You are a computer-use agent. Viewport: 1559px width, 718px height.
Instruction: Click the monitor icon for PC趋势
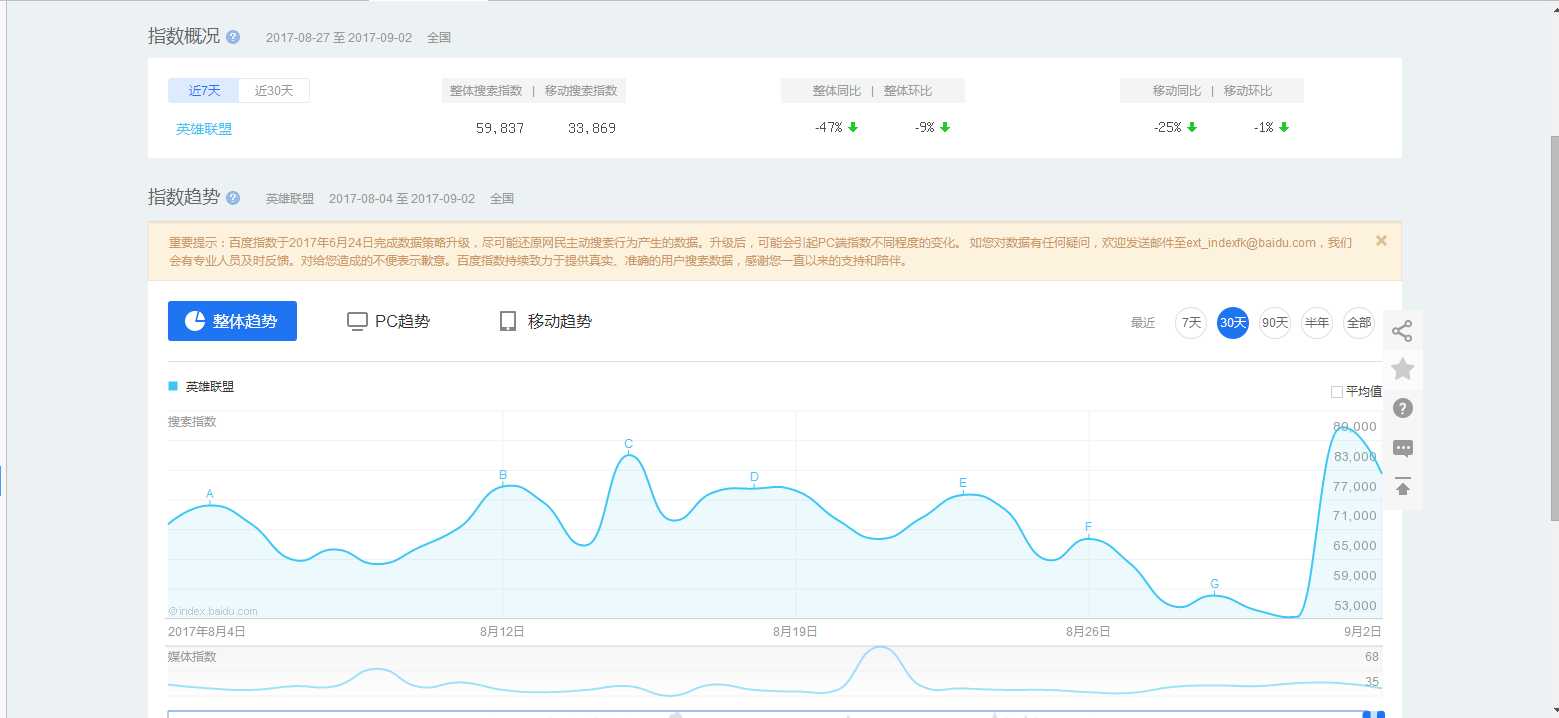[357, 322]
